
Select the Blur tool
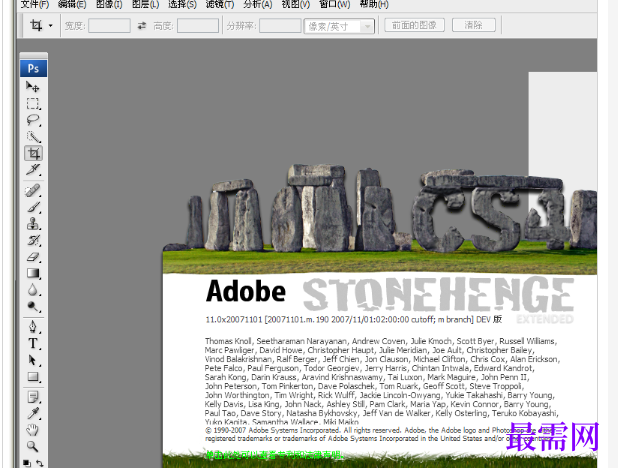[33, 290]
